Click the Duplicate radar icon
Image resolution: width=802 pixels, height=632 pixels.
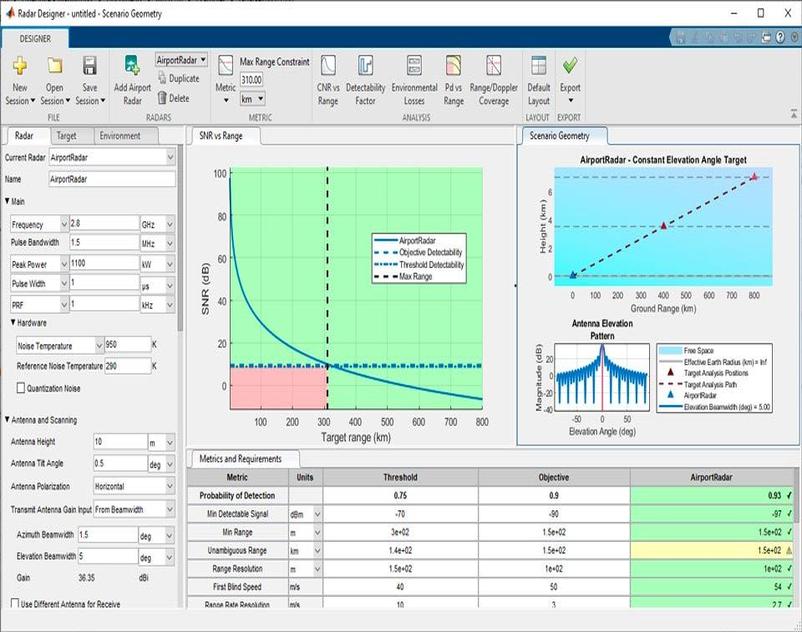coord(162,78)
